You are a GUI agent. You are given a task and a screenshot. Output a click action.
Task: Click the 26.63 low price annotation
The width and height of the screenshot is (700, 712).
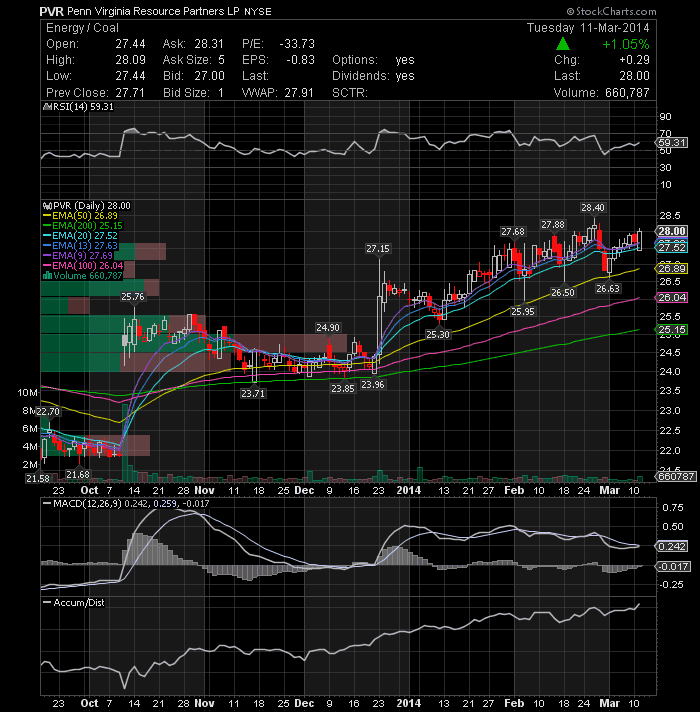[x=608, y=288]
